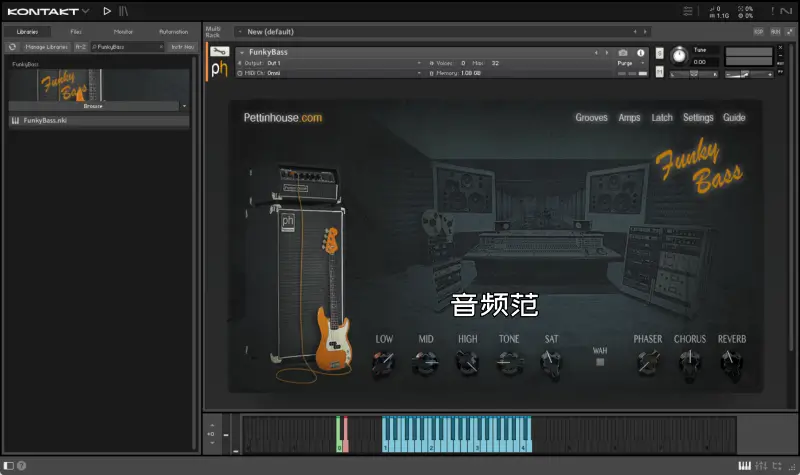Minimize rack view icon in rack header

[x=790, y=32]
